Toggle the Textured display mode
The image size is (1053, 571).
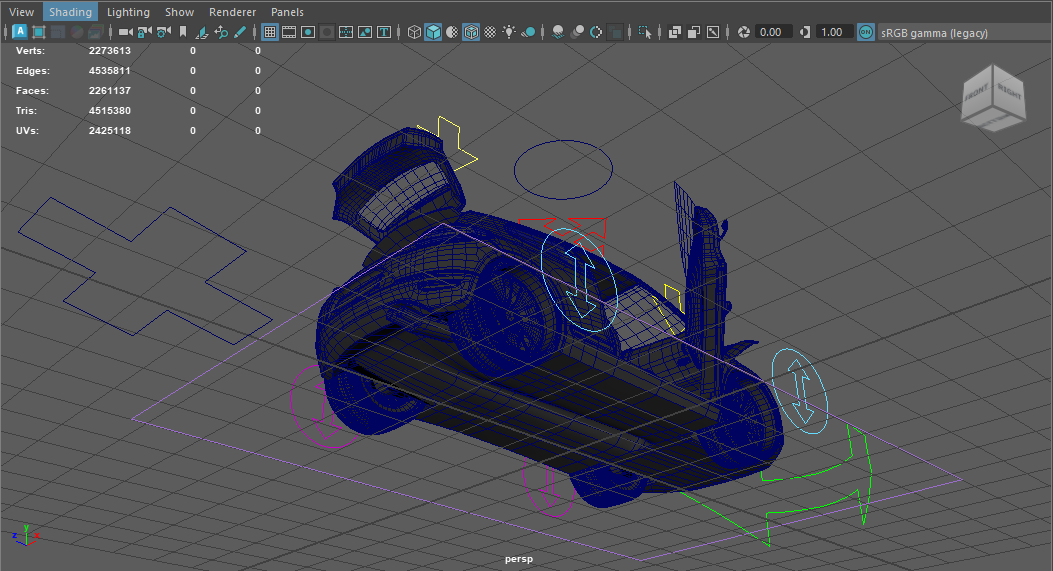point(490,32)
